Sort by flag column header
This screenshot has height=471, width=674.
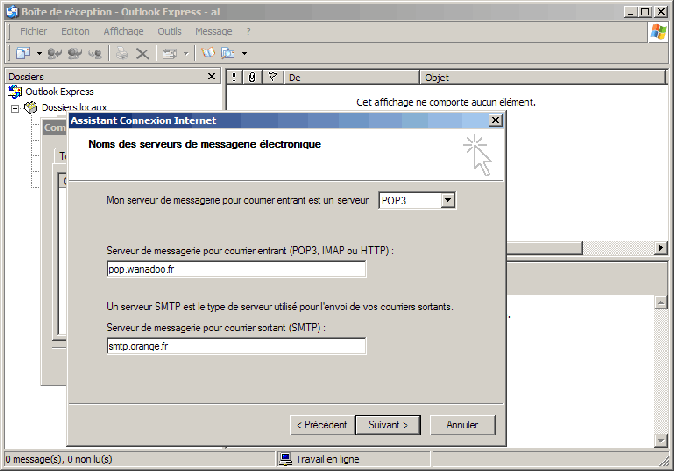click(273, 77)
